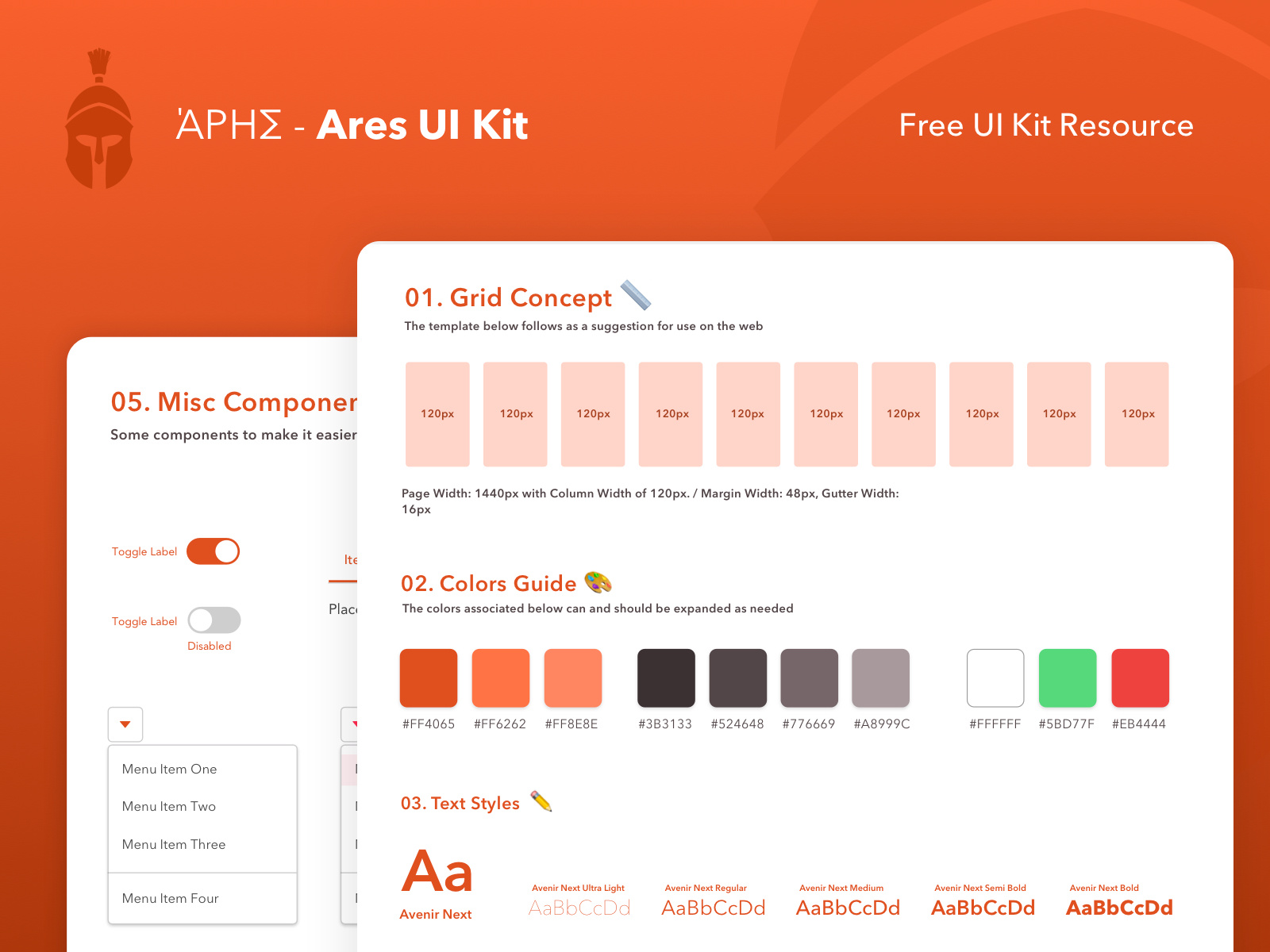Viewport: 1270px width, 952px height.
Task: Click the Avenir Next label under Aa
Action: pos(436,914)
